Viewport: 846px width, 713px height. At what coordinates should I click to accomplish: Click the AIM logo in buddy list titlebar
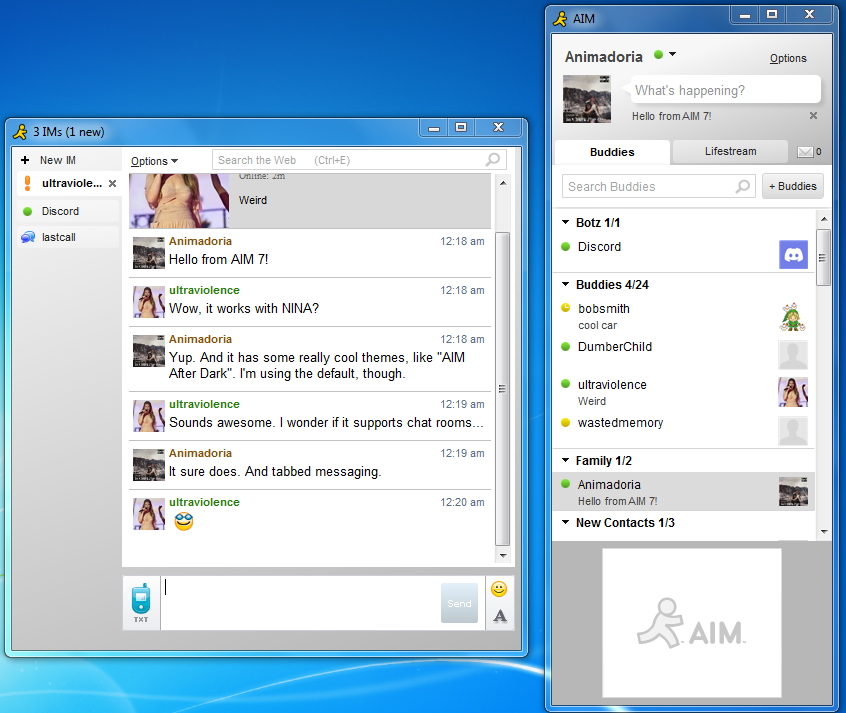coord(561,19)
